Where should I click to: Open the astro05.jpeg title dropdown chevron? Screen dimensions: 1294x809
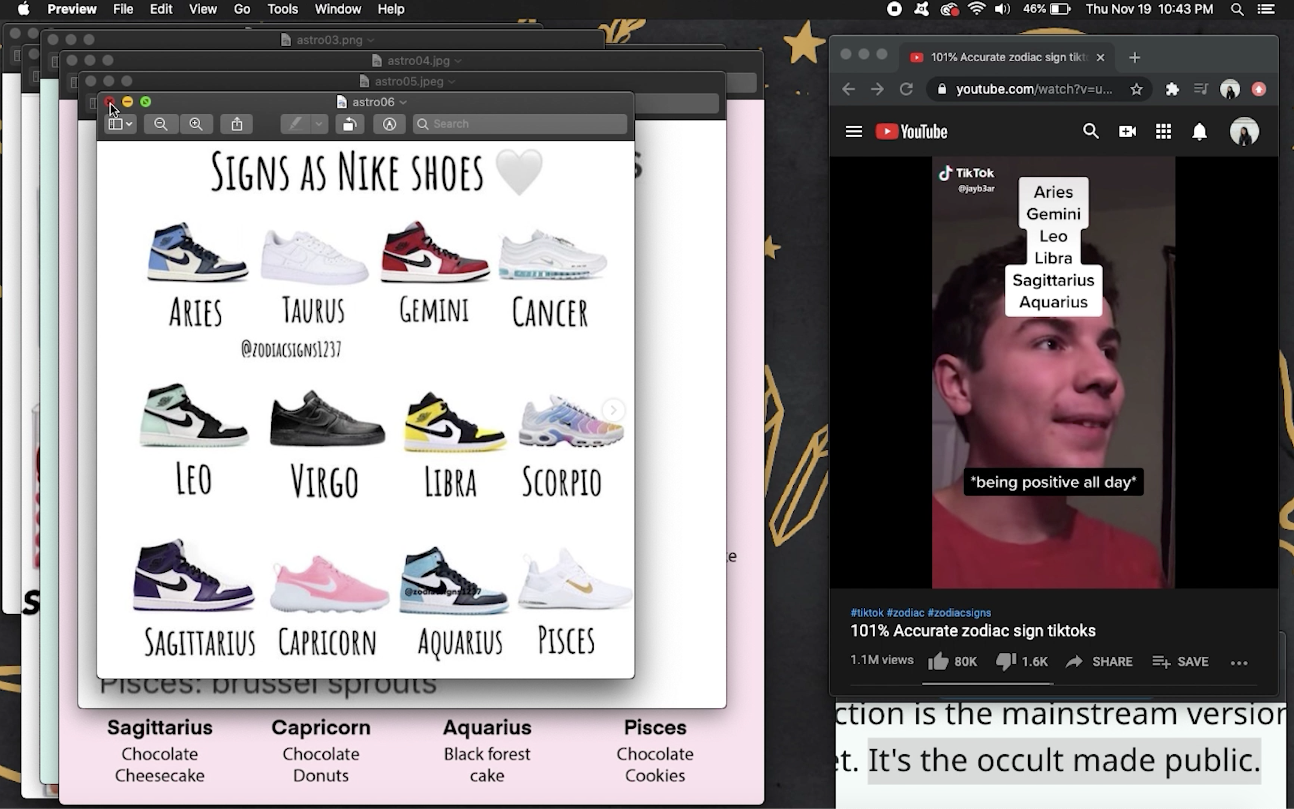tap(451, 81)
